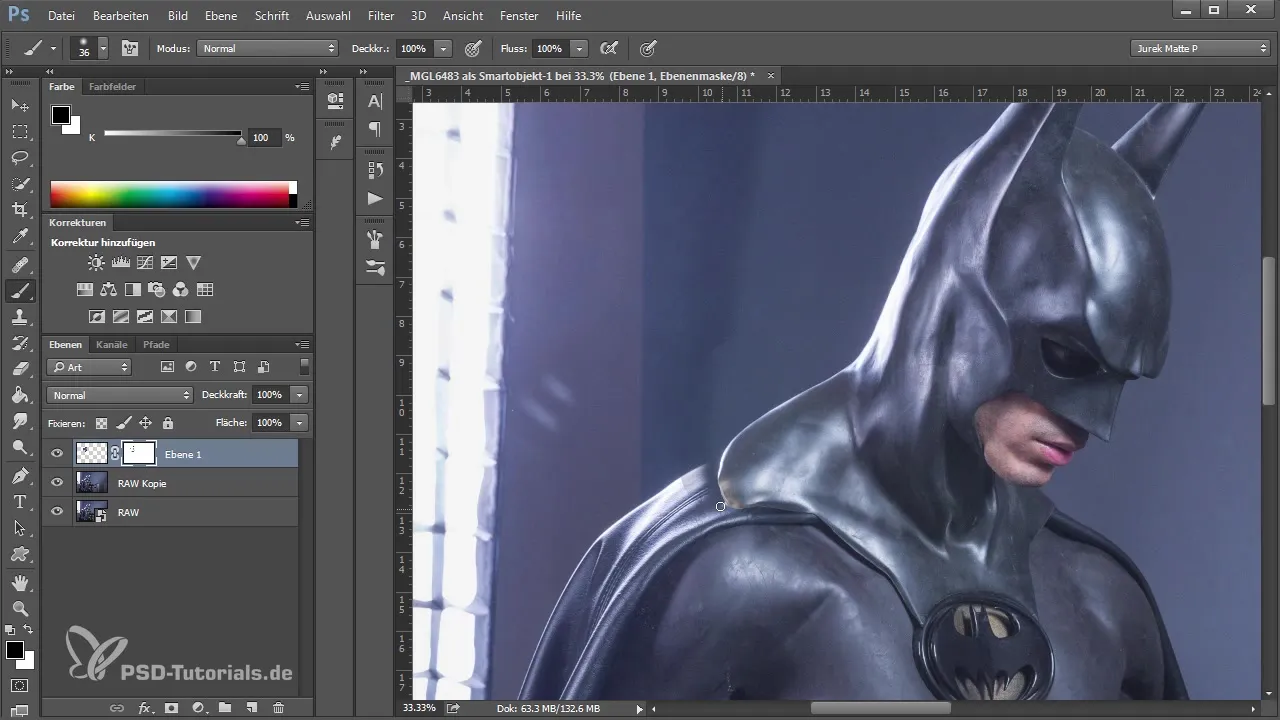Viewport: 1280px width, 720px height.
Task: Create a new layer group
Action: [225, 708]
